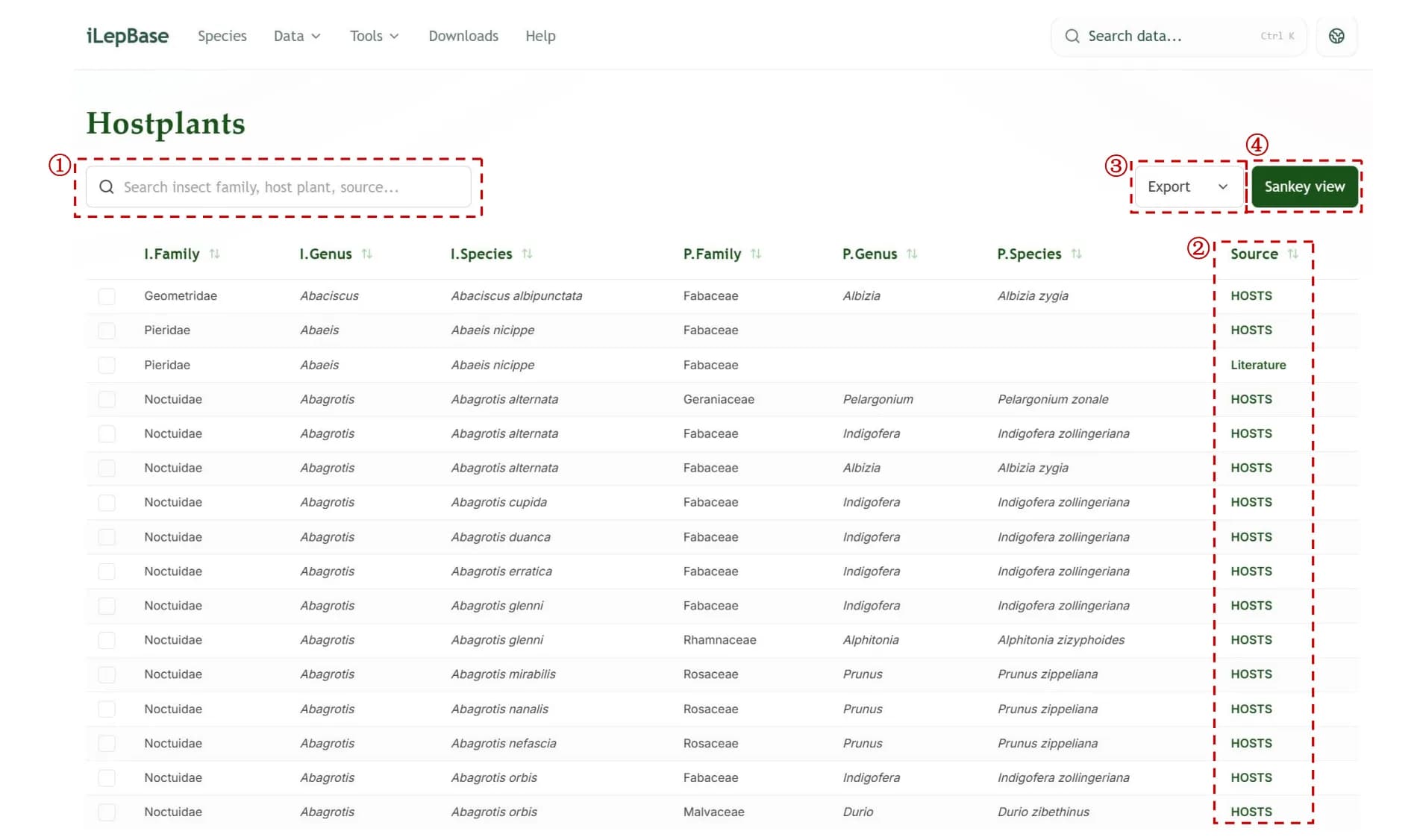Image resolution: width=1420 pixels, height=840 pixels.
Task: Tick checkbox for Abaeis nicippe Literature row
Action: point(107,365)
